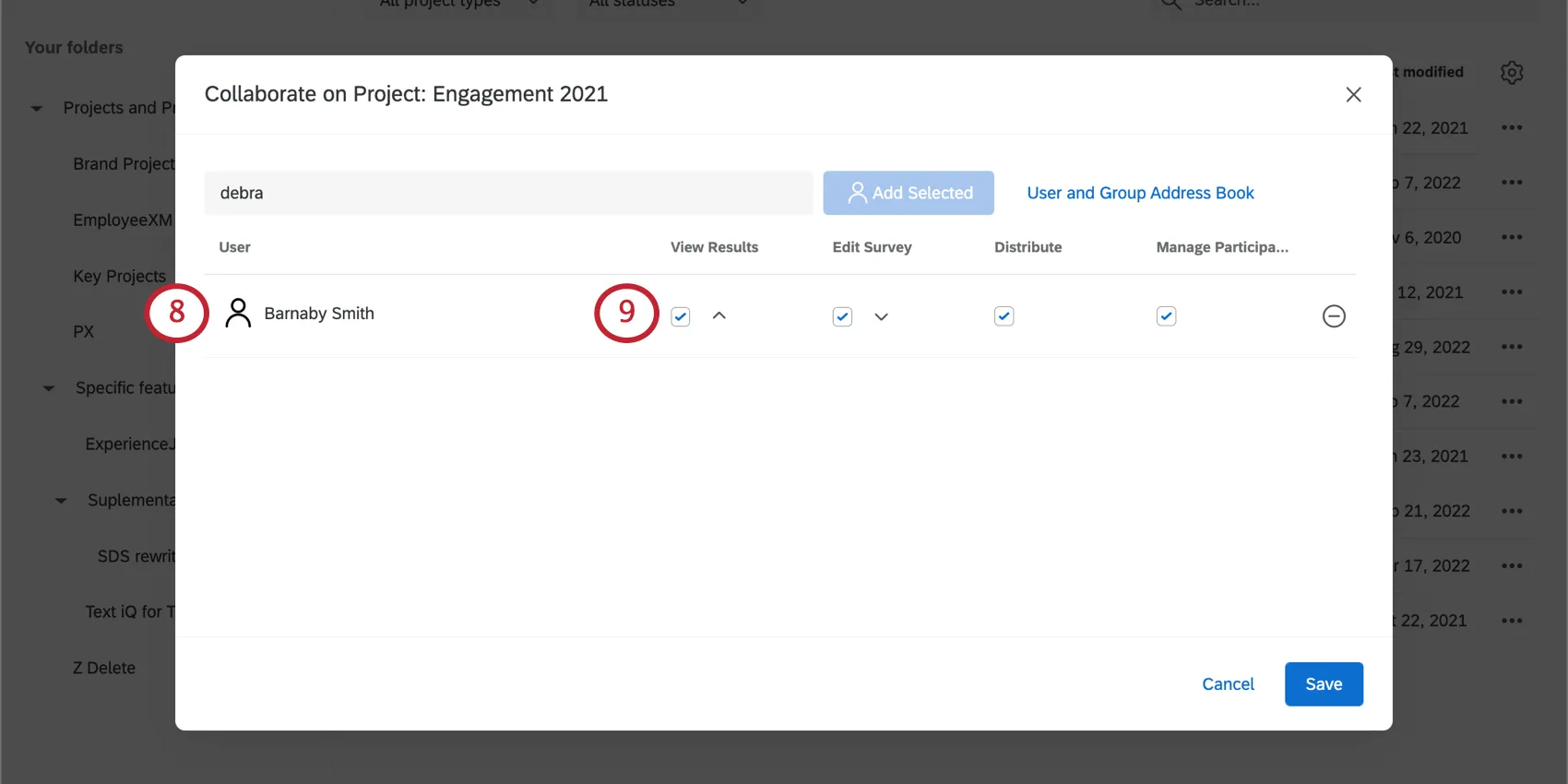Expand Edit Survey permission details chevron
1568x784 pixels.
tap(882, 316)
